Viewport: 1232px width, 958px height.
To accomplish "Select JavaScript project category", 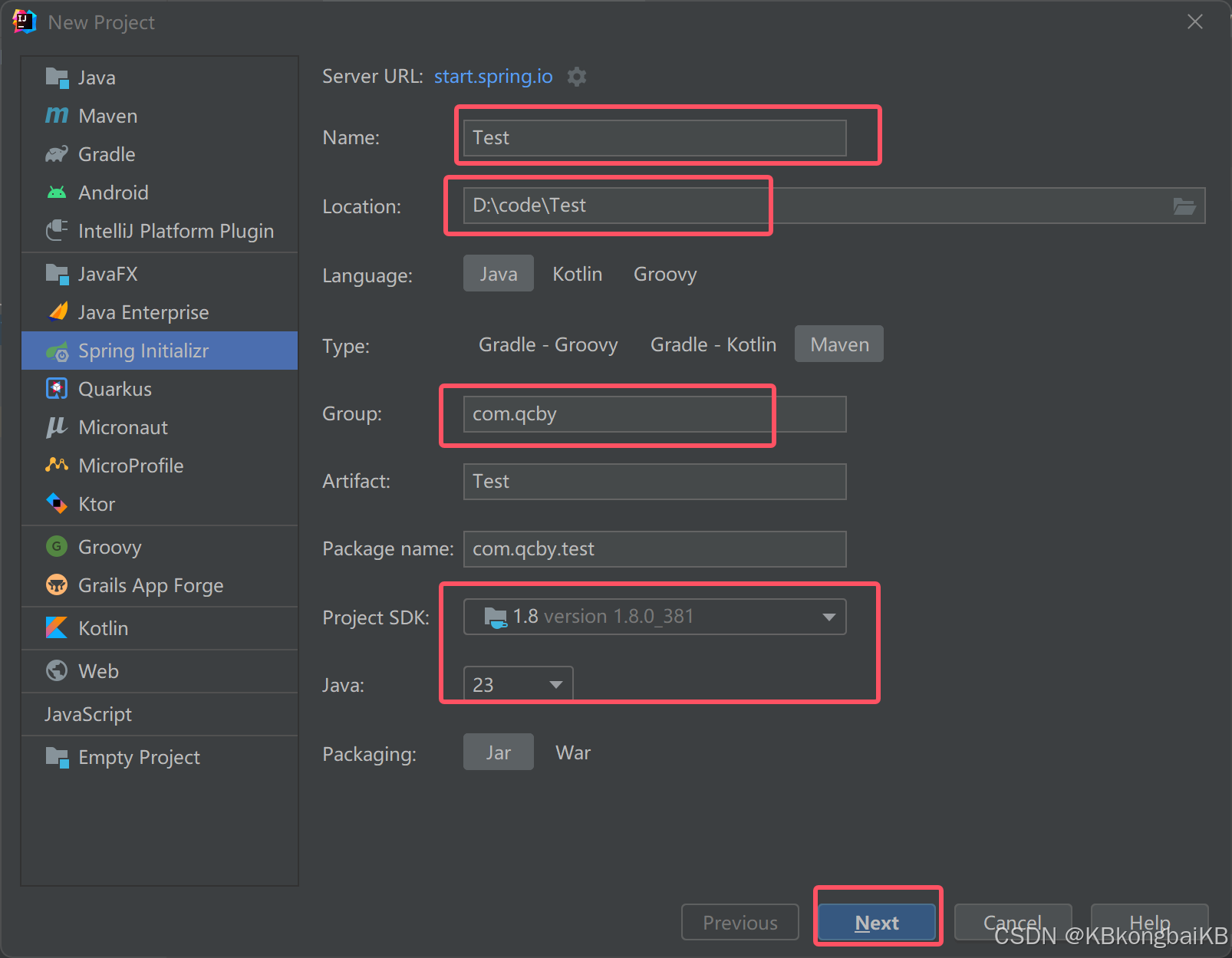I will tap(160, 714).
